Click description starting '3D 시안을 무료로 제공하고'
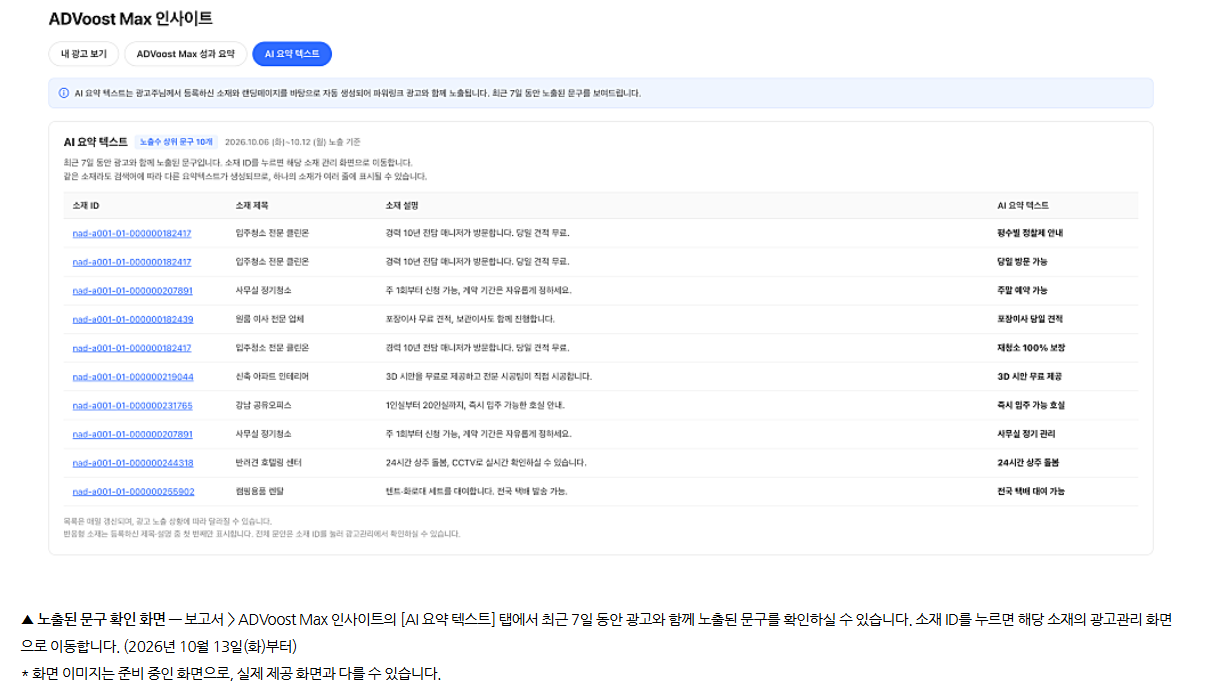The width and height of the screenshot is (1217, 696). point(489,377)
